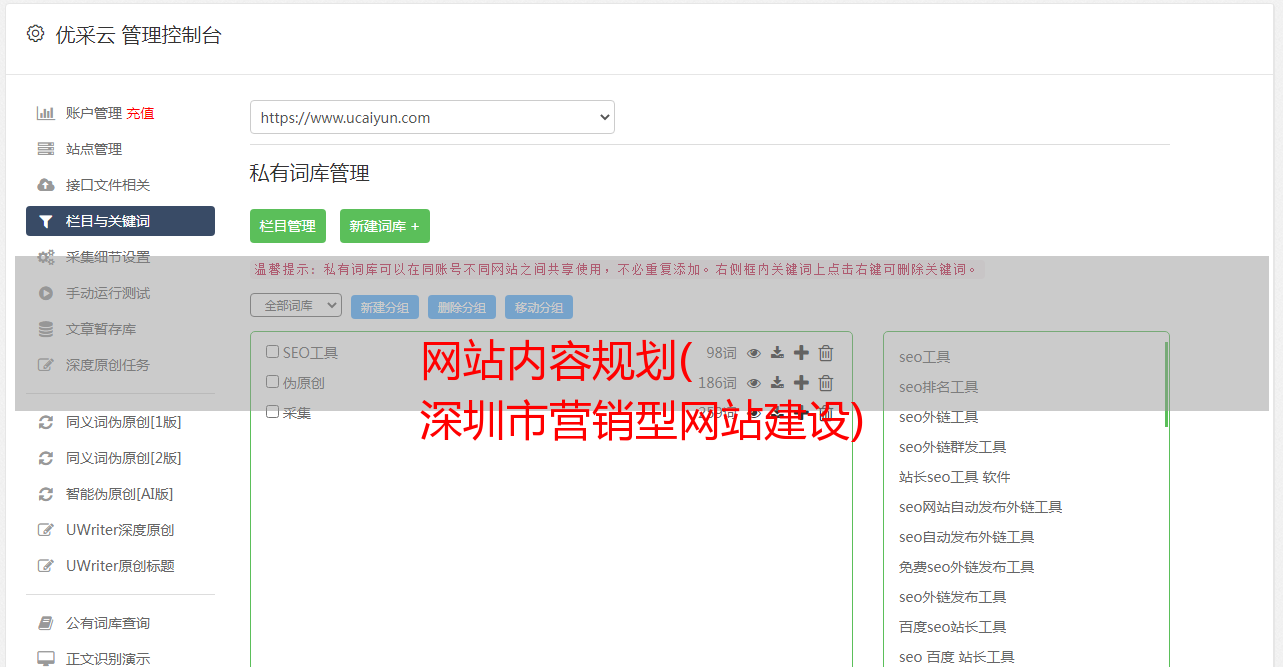Select keyword 免费seo外链发布工具
The width and height of the screenshot is (1283, 667).
click(966, 567)
